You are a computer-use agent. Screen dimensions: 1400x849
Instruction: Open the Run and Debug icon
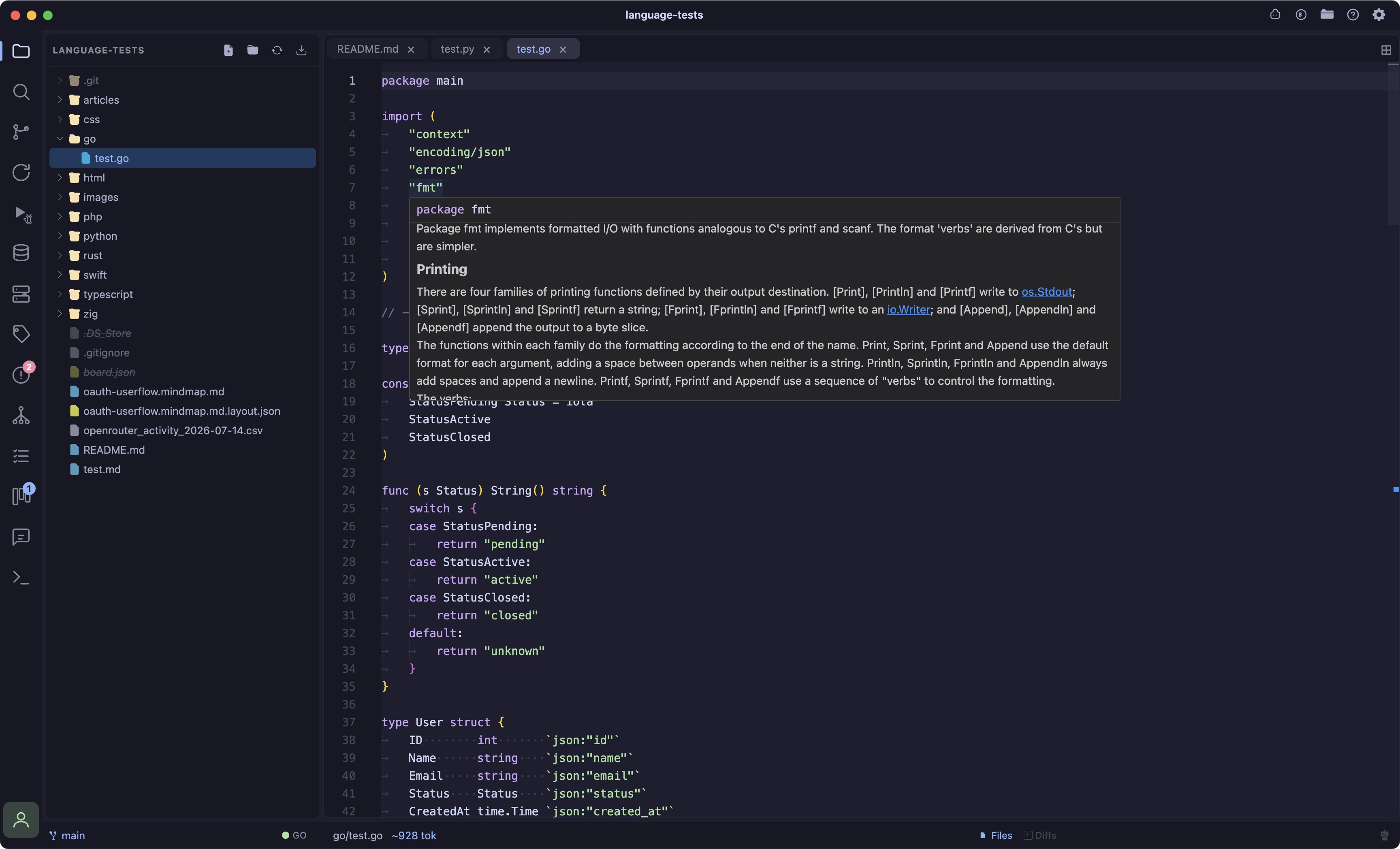coord(22,214)
